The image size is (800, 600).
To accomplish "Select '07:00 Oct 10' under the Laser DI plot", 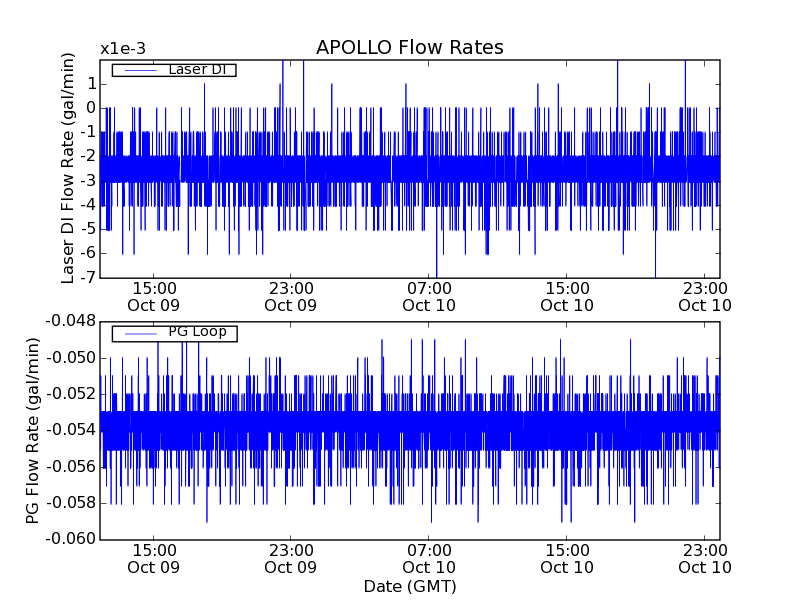I will pos(429,297).
